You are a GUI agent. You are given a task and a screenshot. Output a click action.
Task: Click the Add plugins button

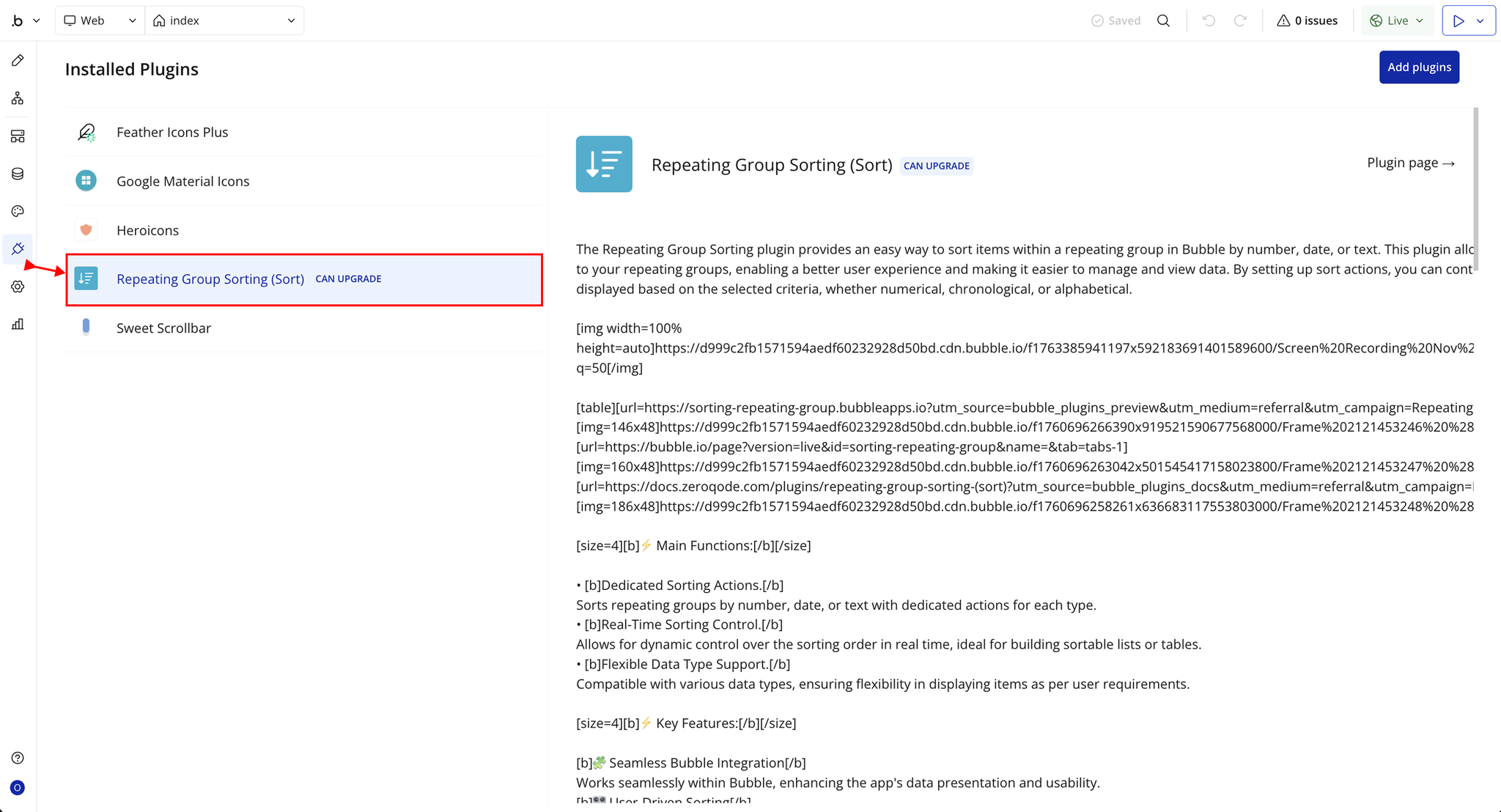click(1419, 67)
